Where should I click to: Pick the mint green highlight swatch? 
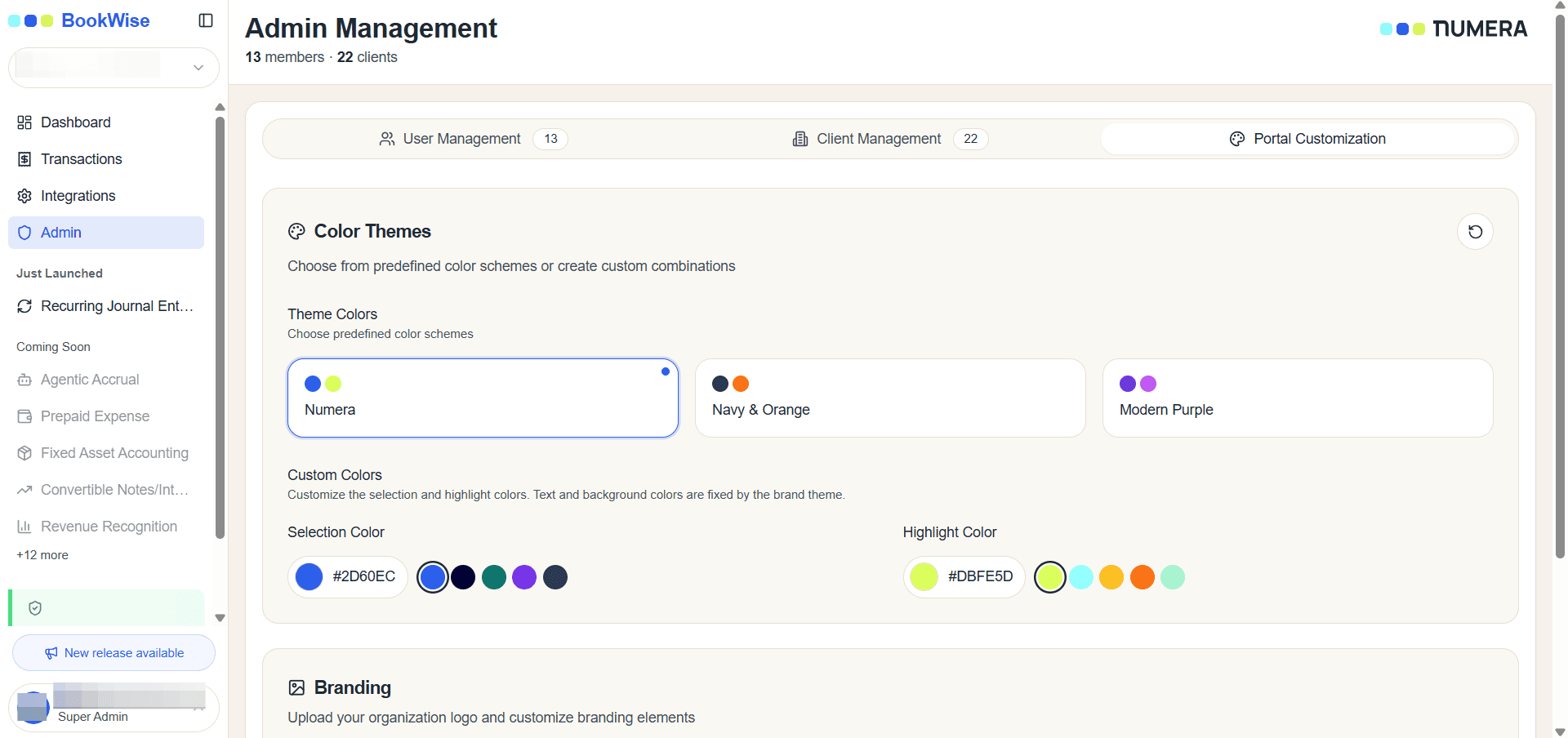click(1173, 577)
